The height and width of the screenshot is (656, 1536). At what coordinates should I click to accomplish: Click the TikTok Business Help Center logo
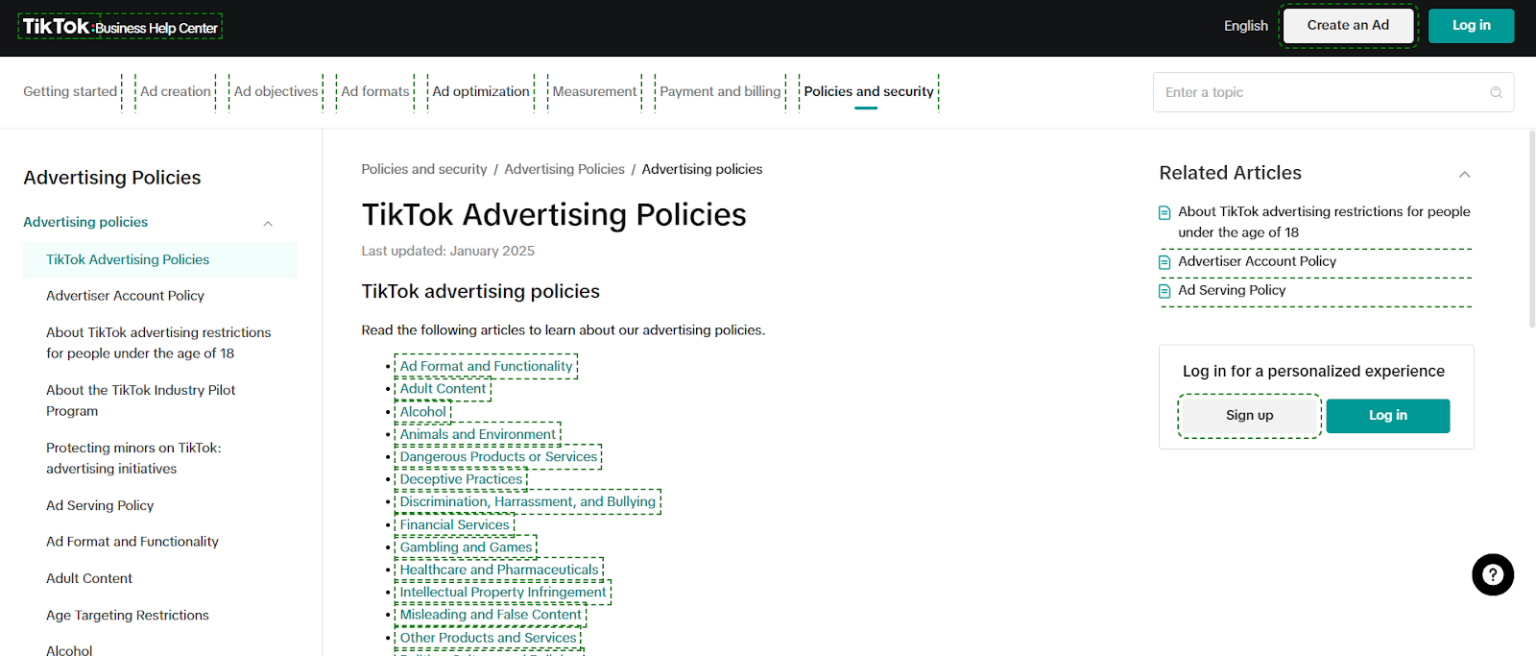(x=120, y=27)
